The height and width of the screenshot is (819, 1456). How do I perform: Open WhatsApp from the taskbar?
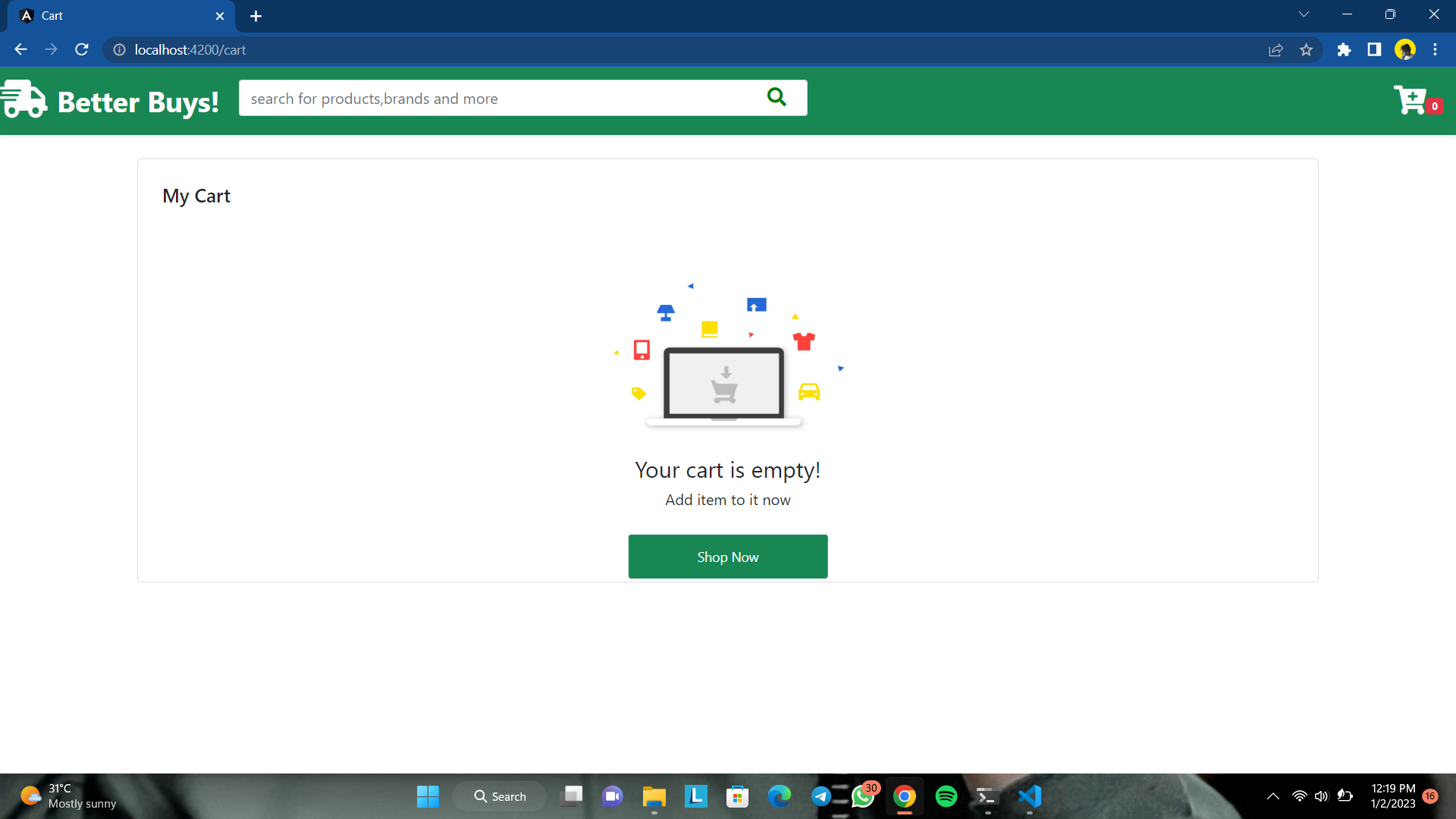tap(864, 797)
